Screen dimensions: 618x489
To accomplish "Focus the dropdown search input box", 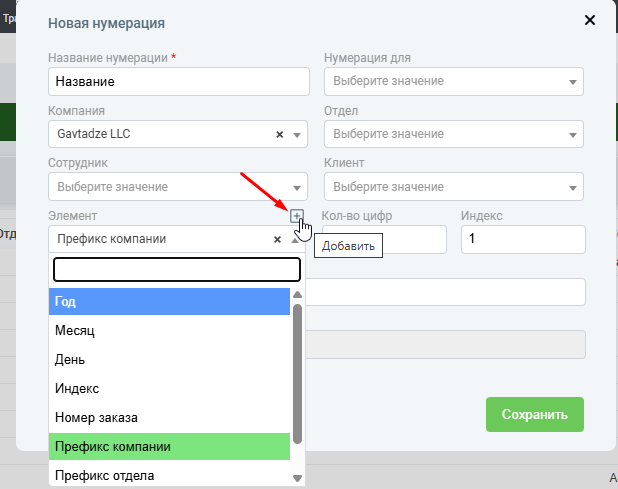I will click(176, 269).
